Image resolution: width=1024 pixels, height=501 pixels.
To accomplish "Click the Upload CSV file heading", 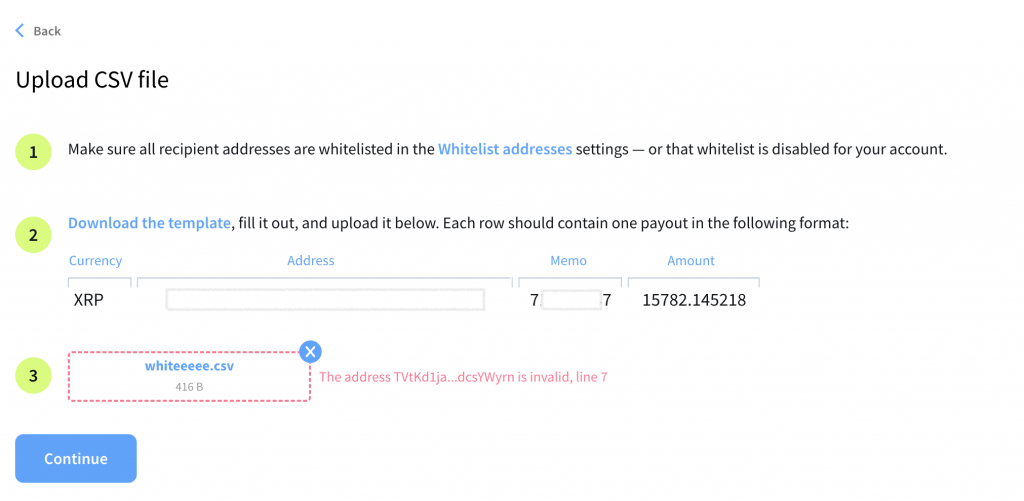I will [92, 80].
